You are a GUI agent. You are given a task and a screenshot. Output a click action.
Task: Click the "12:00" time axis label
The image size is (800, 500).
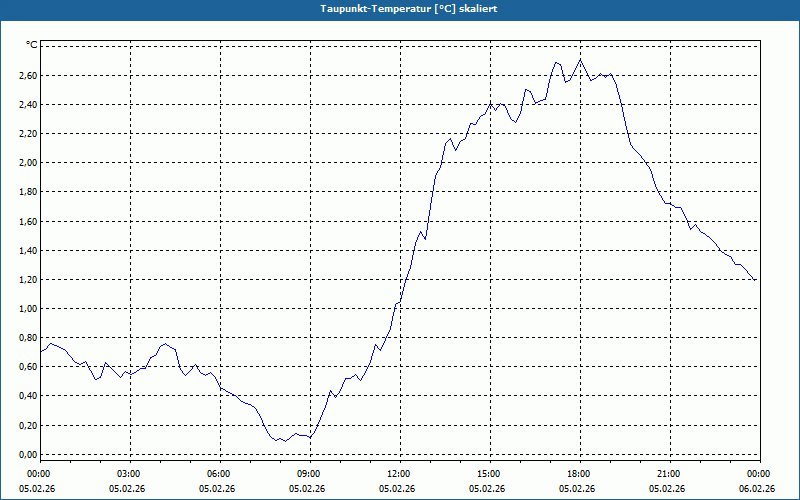(x=400, y=474)
